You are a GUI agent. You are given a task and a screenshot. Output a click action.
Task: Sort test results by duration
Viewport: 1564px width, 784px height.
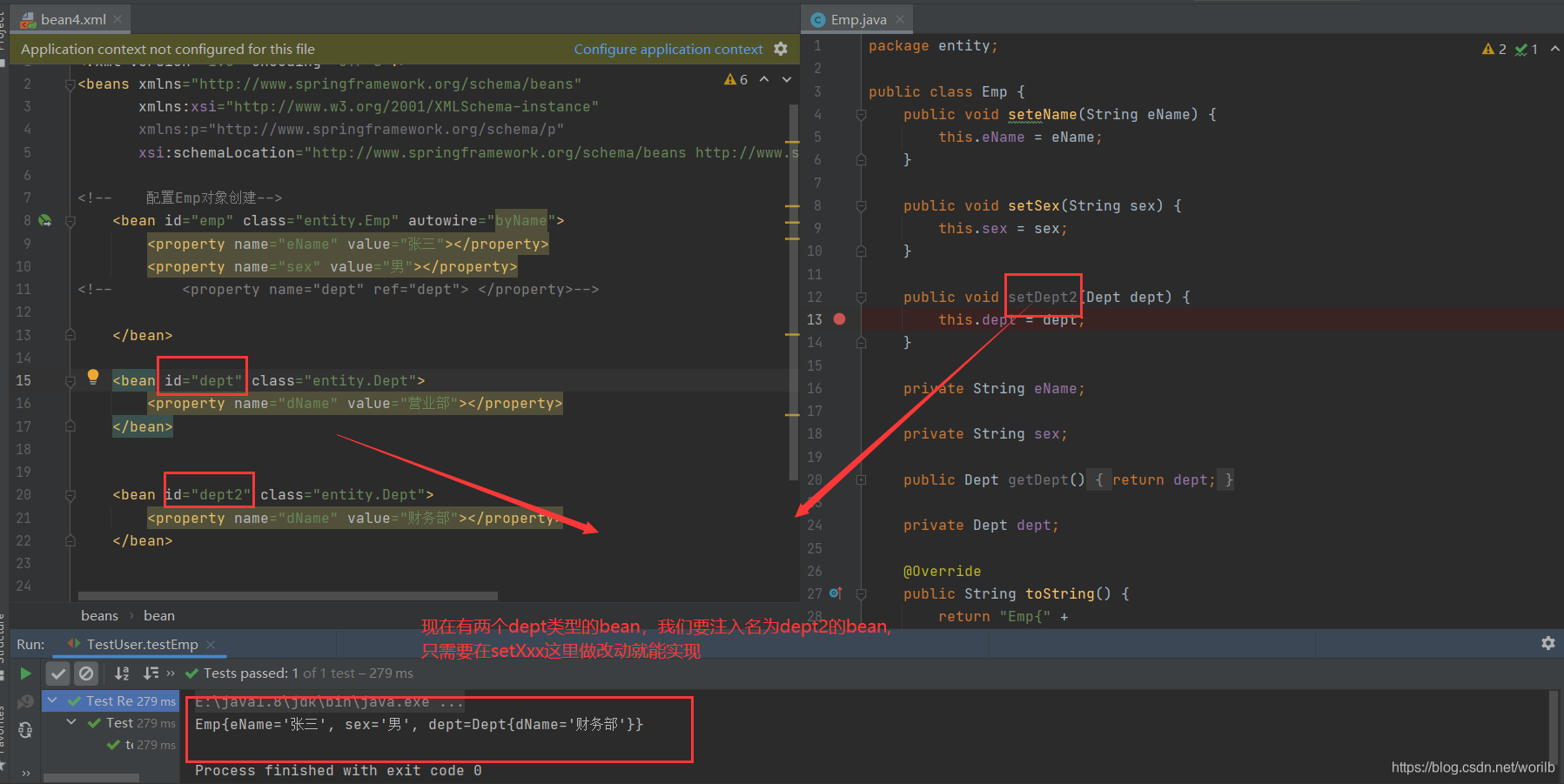[x=151, y=673]
